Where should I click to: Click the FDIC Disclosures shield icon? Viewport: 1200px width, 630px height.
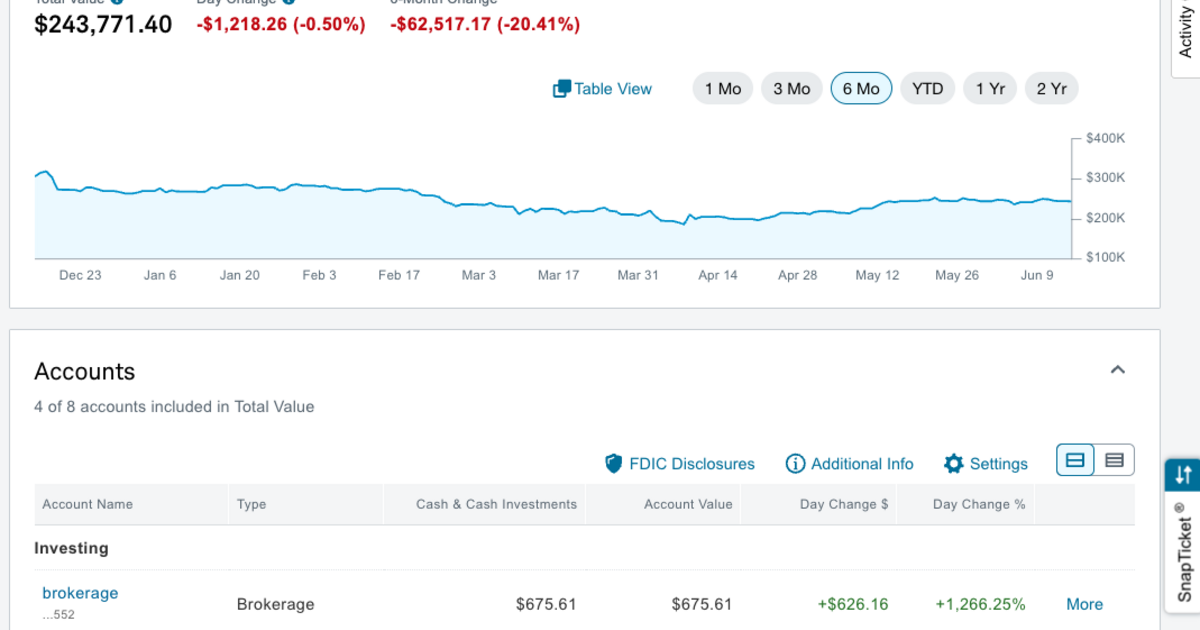tap(613, 463)
